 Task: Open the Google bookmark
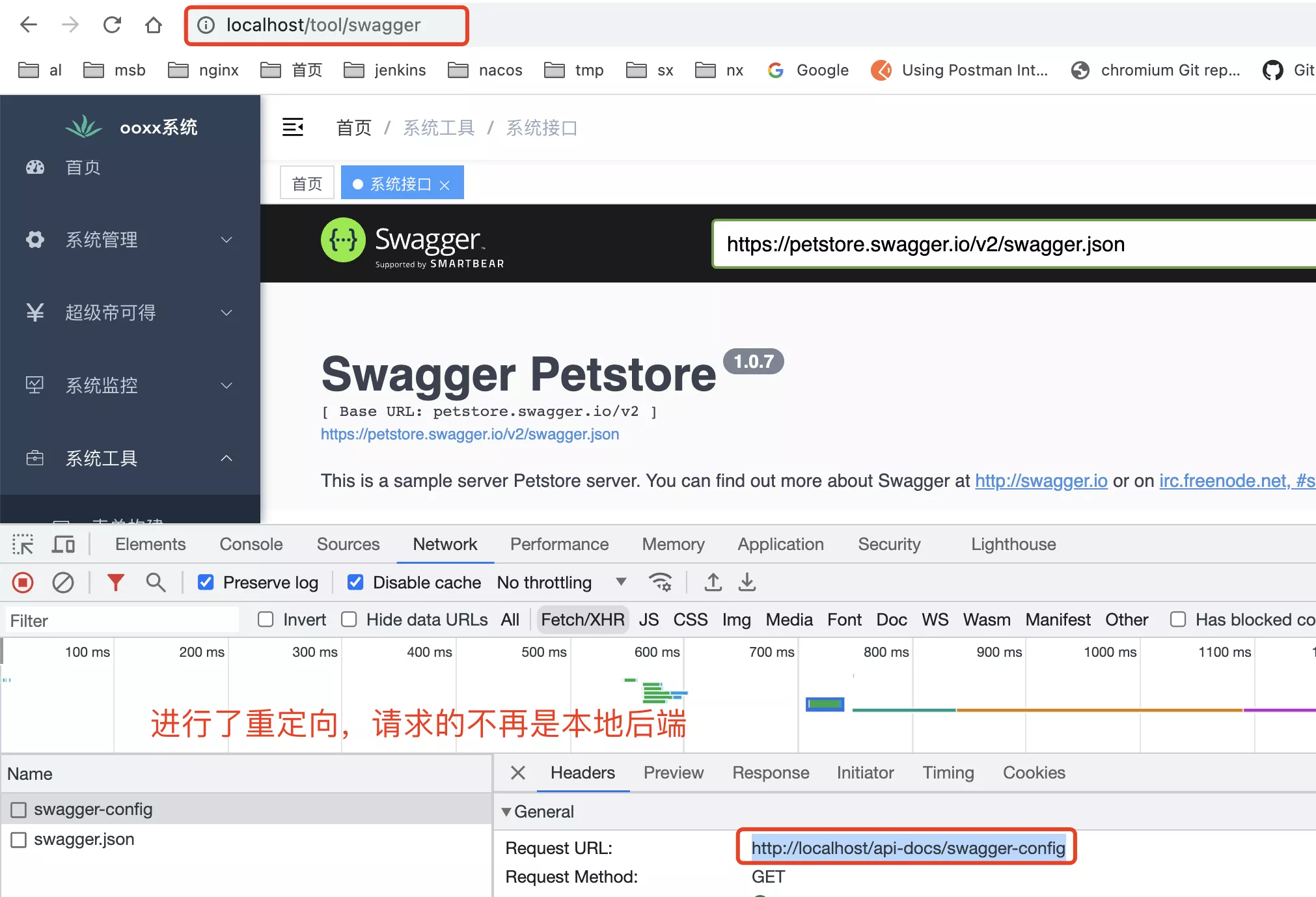click(808, 70)
